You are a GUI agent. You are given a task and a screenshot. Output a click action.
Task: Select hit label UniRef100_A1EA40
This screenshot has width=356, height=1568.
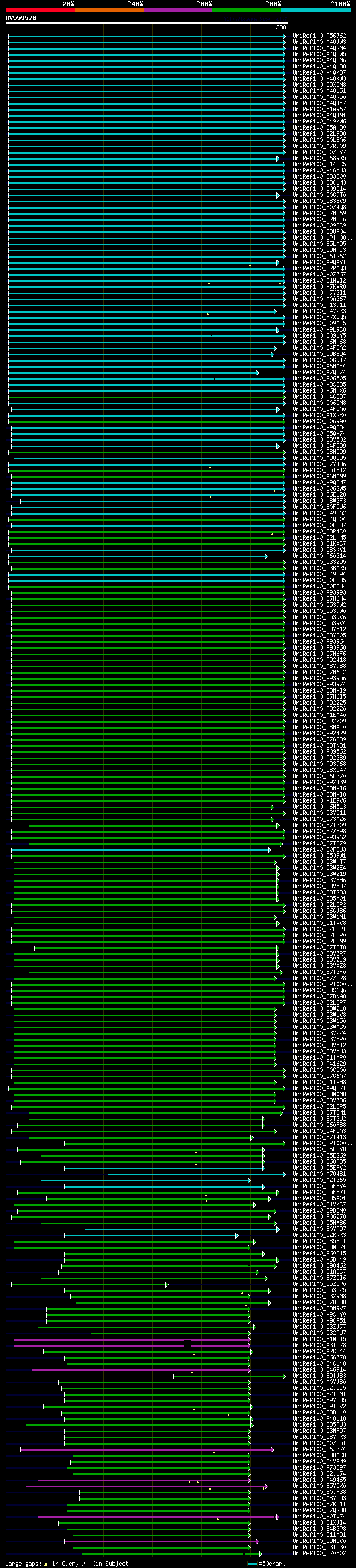coord(319,715)
